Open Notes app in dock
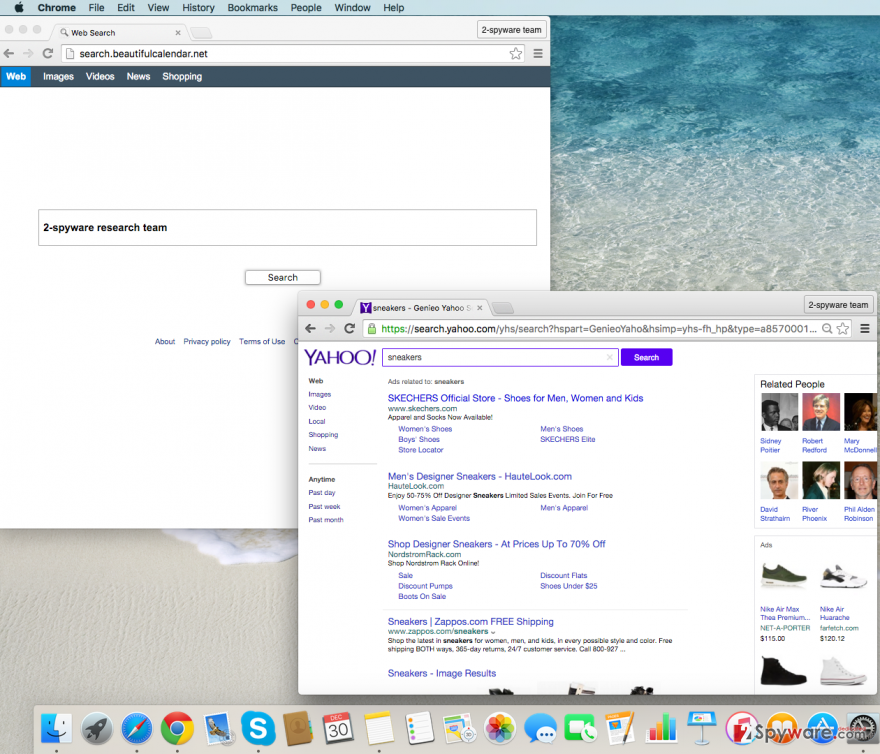Image resolution: width=880 pixels, height=754 pixels. click(379, 728)
